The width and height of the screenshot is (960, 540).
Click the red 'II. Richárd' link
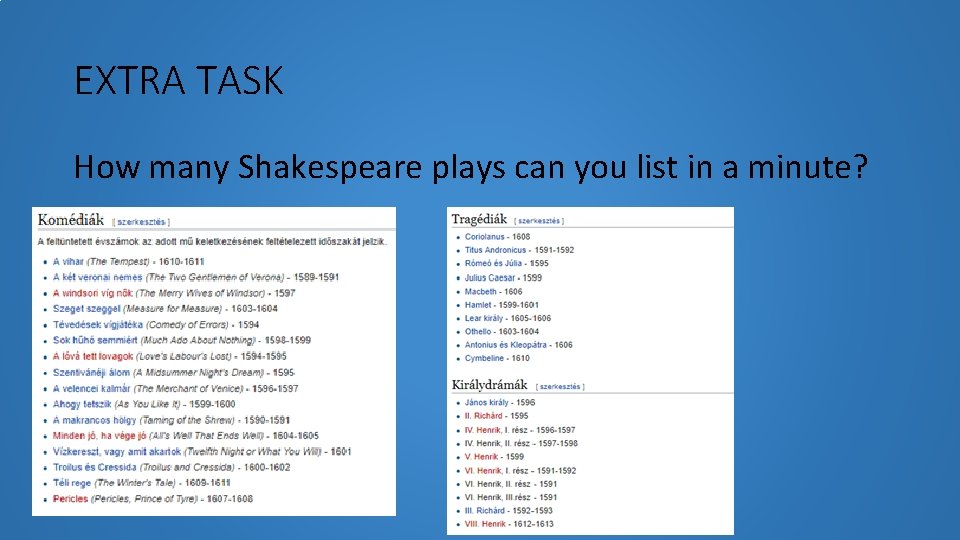[483, 416]
